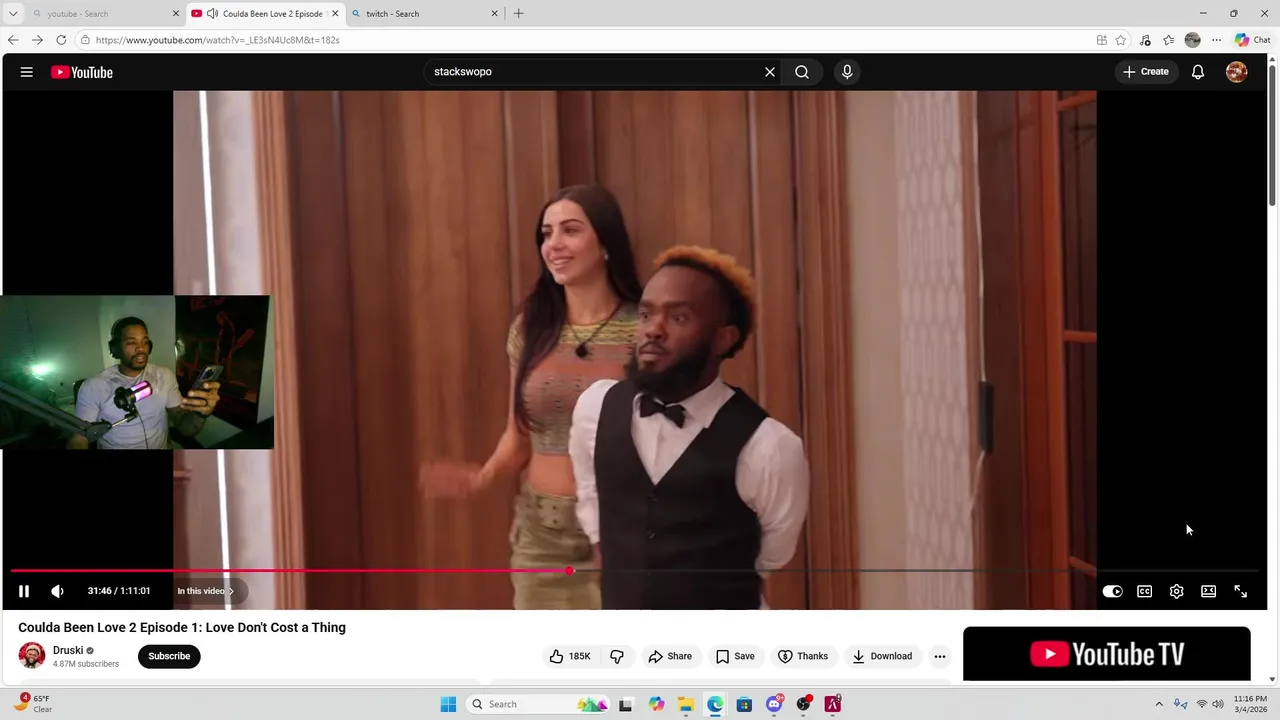Open the Druski channel name link
The image size is (1280, 720).
[68, 650]
